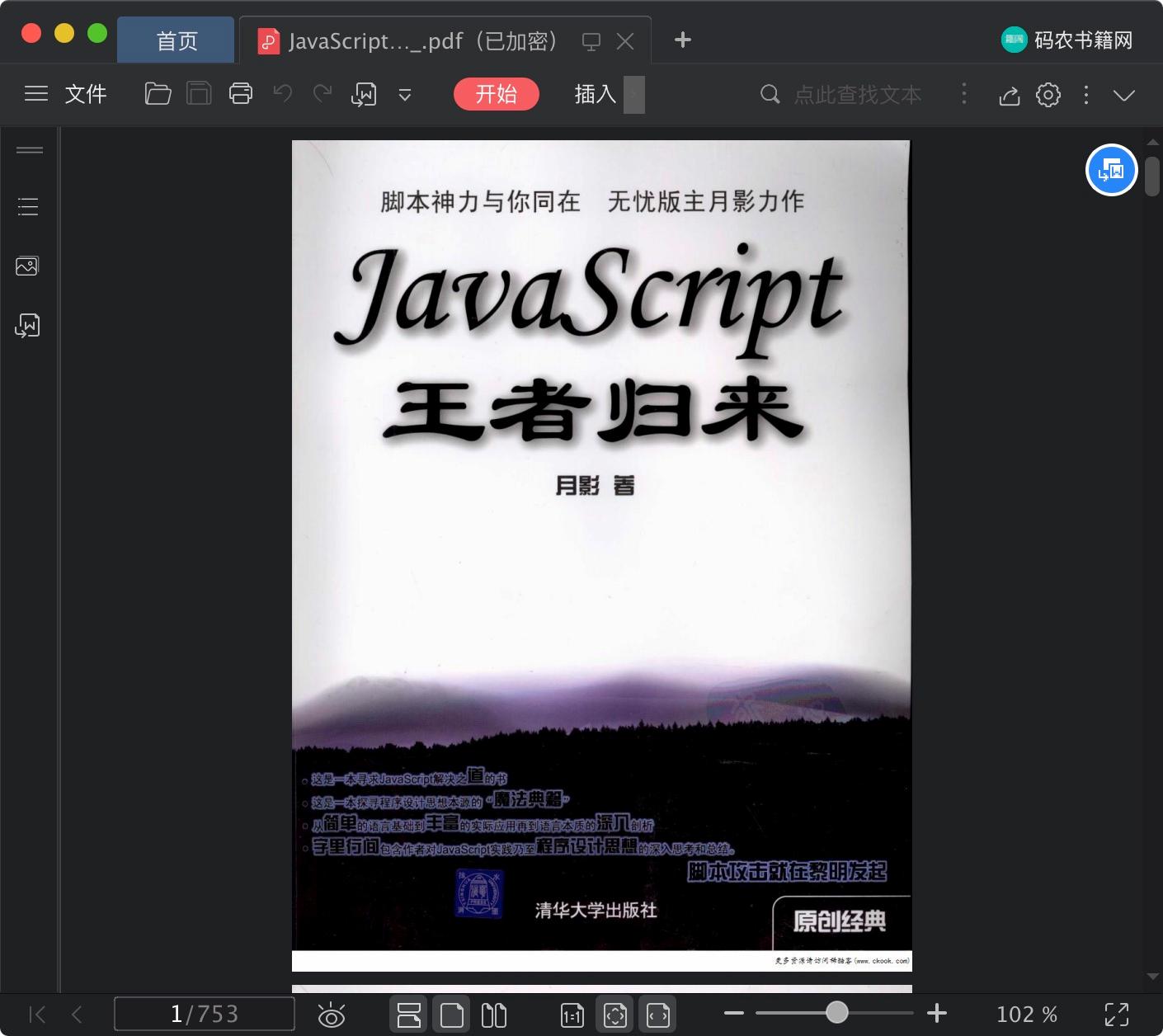This screenshot has width=1163, height=1036.
Task: Toggle fit width view
Action: coord(658,1015)
